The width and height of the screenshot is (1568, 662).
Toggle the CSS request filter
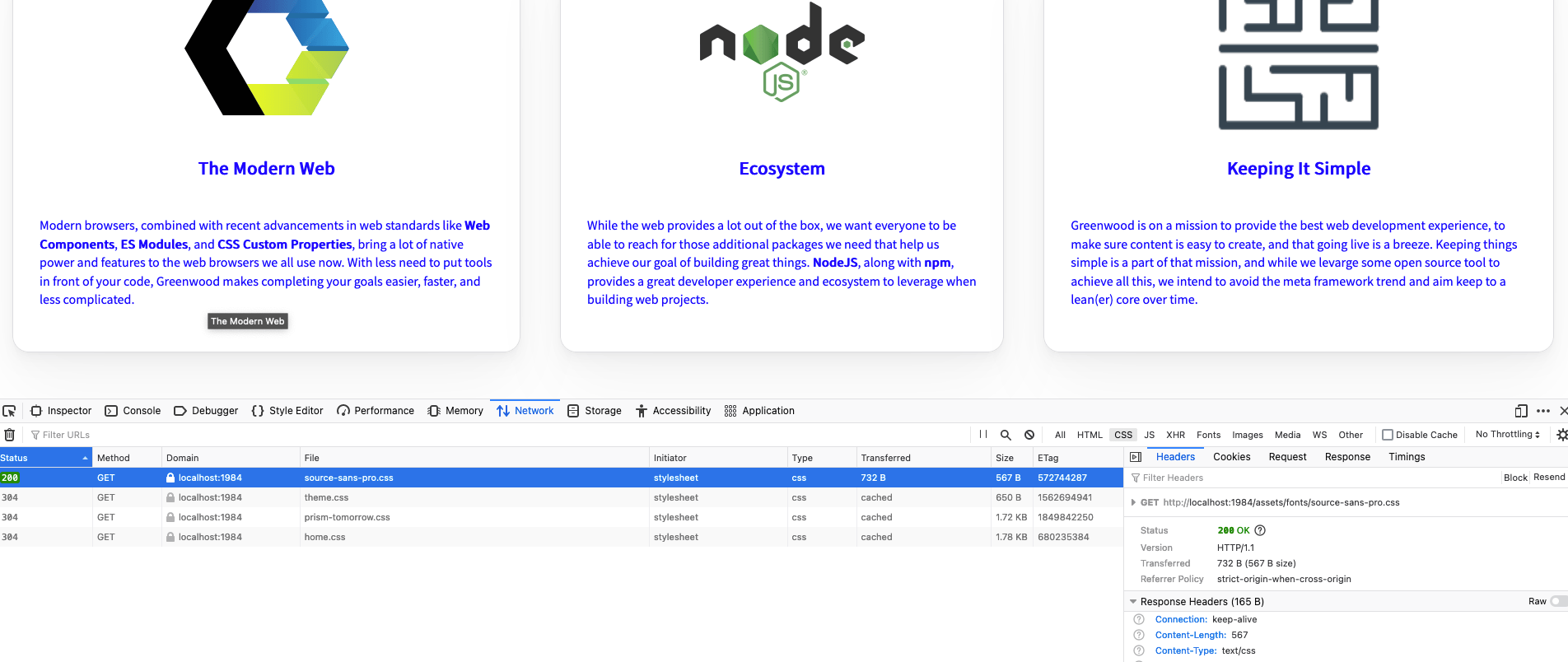click(1123, 435)
